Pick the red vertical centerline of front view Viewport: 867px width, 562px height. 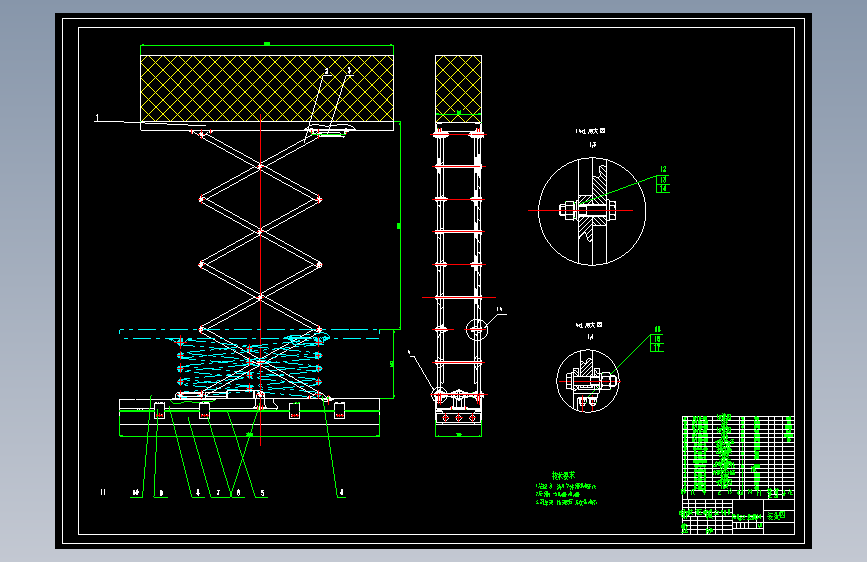click(260, 279)
